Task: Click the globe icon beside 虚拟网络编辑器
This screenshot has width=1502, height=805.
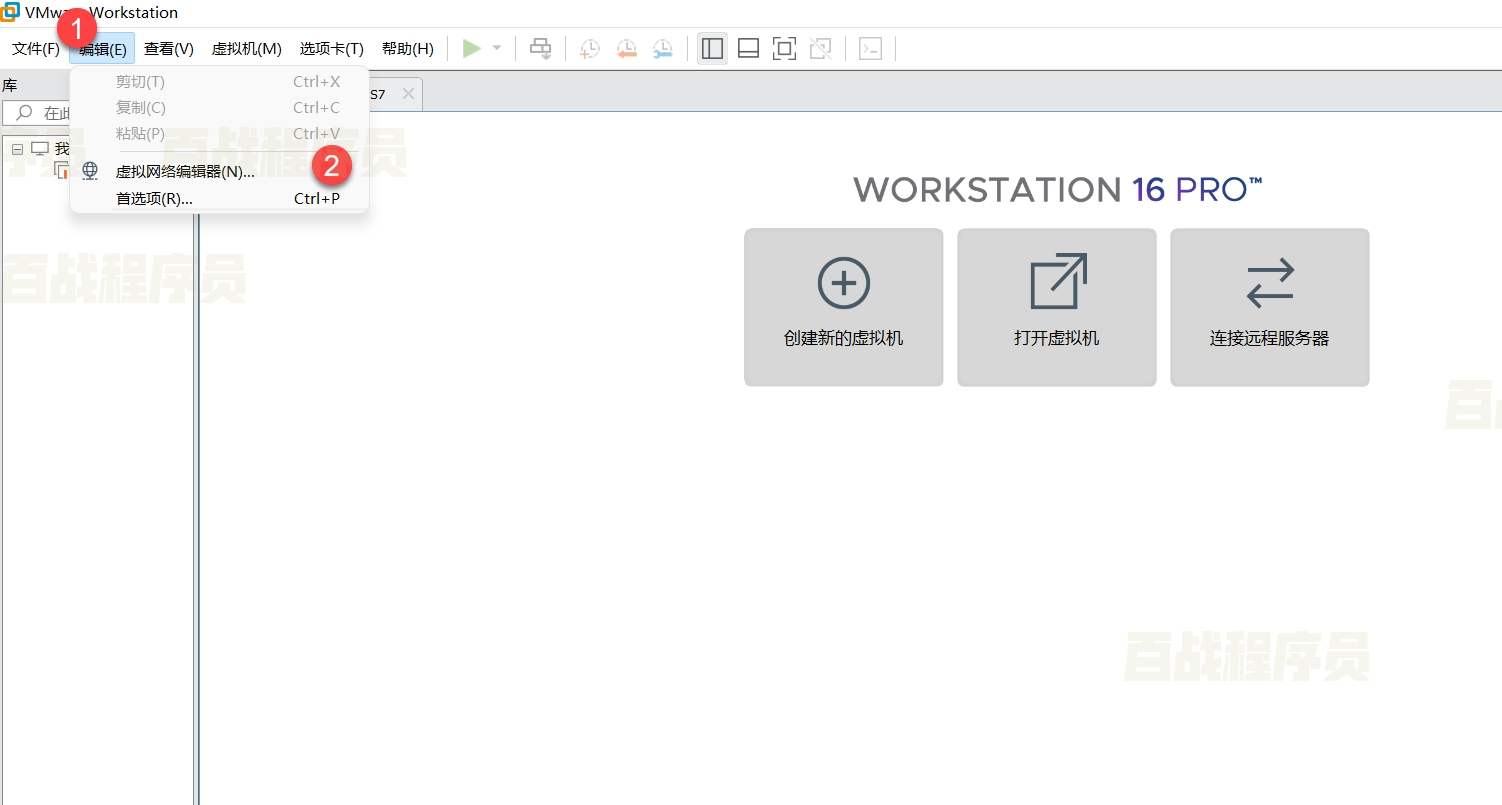Action: pyautogui.click(x=90, y=171)
